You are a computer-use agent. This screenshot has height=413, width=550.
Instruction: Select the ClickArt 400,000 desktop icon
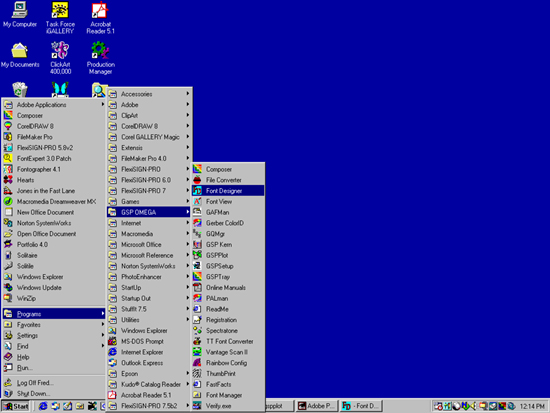(x=60, y=58)
